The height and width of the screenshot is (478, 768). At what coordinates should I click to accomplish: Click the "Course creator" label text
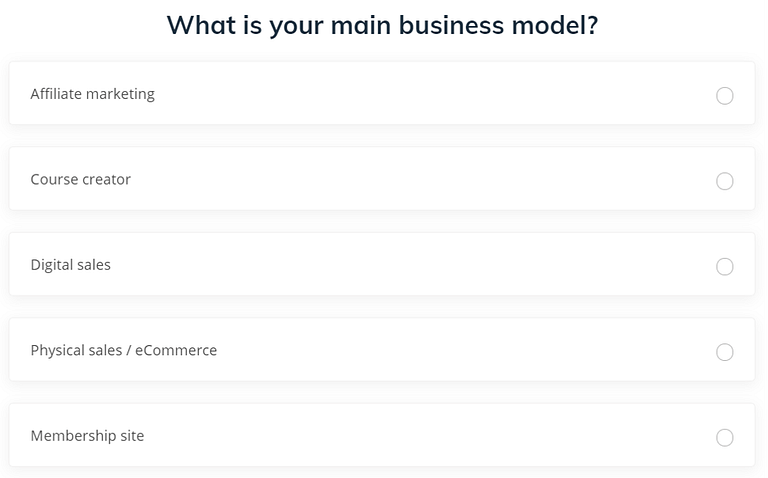click(x=80, y=180)
